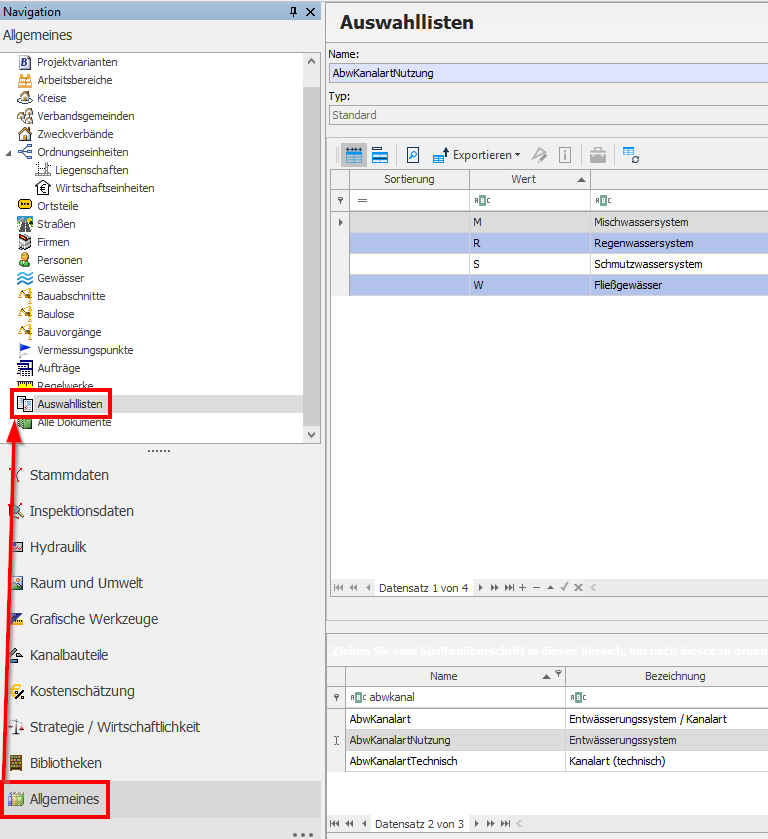
Task: Open the Stammdaten navigation section
Action: [69, 475]
